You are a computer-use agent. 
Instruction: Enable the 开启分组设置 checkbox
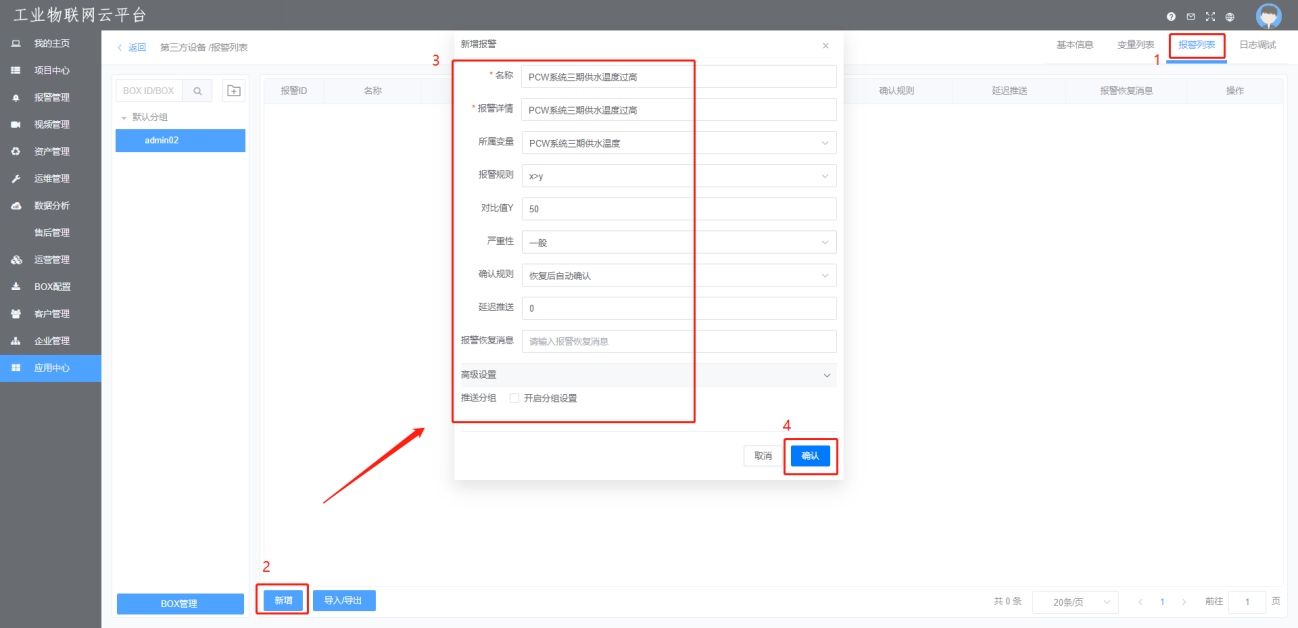click(514, 398)
